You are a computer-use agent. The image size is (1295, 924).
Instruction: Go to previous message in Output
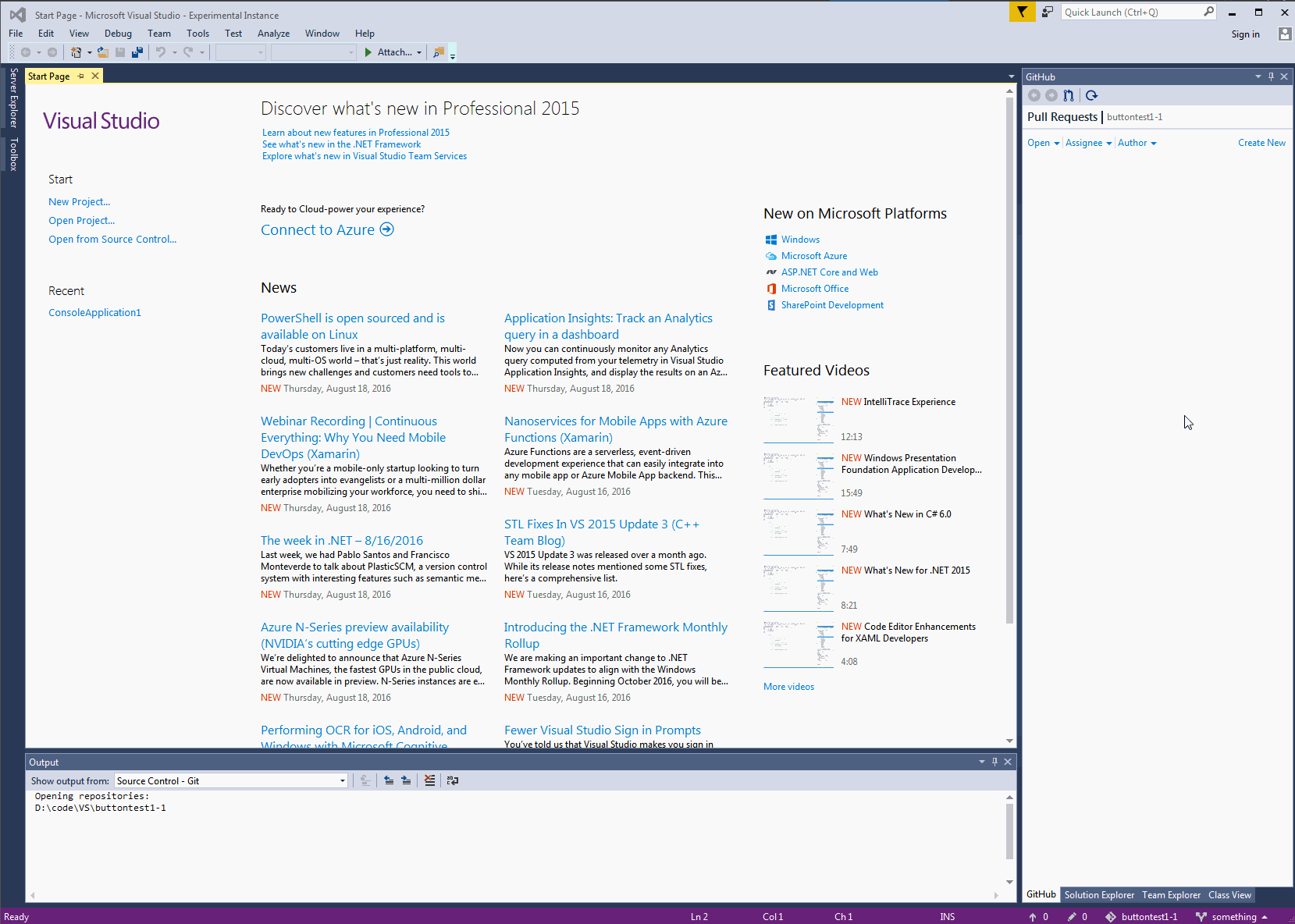389,780
